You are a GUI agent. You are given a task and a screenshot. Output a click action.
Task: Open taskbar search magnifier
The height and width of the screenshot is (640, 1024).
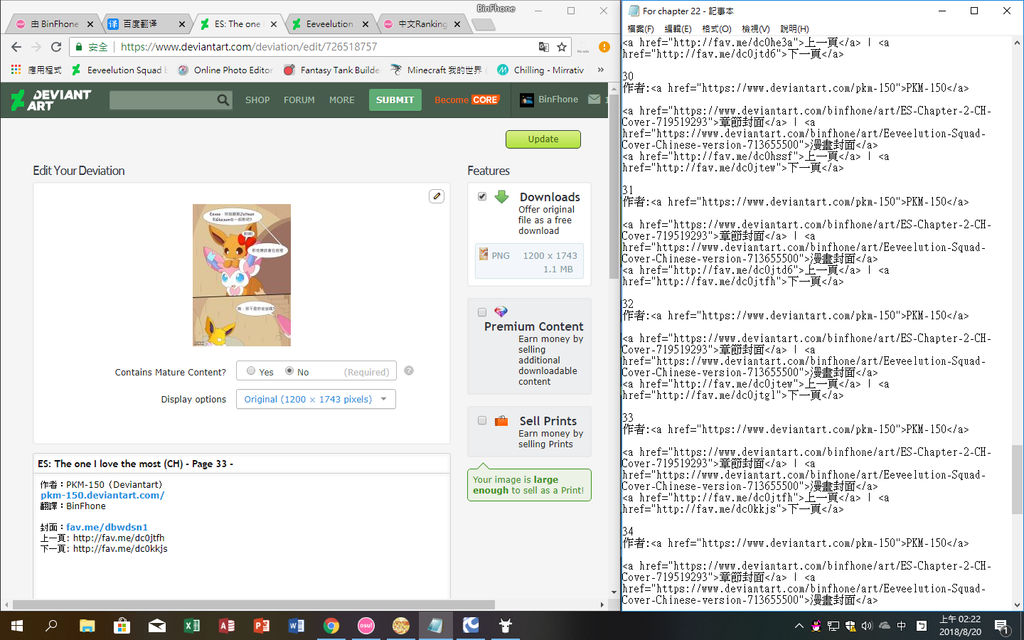click(x=51, y=626)
